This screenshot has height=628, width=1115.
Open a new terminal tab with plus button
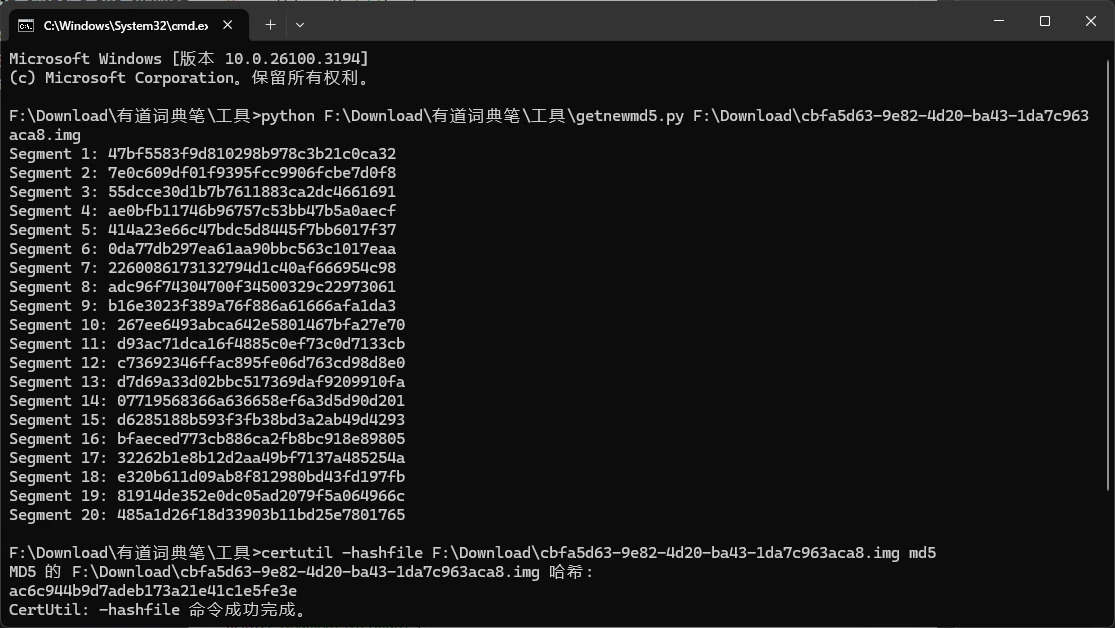click(x=270, y=25)
